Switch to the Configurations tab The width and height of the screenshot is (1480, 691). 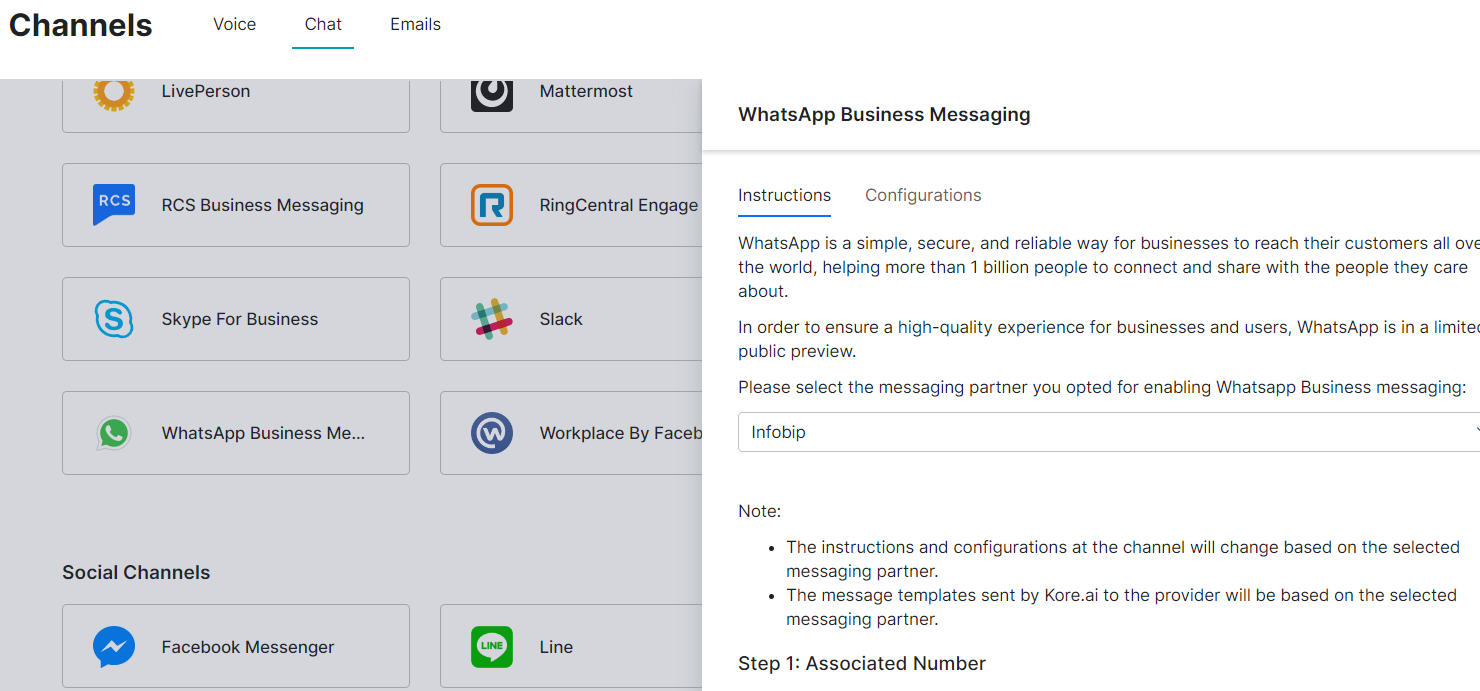click(923, 195)
